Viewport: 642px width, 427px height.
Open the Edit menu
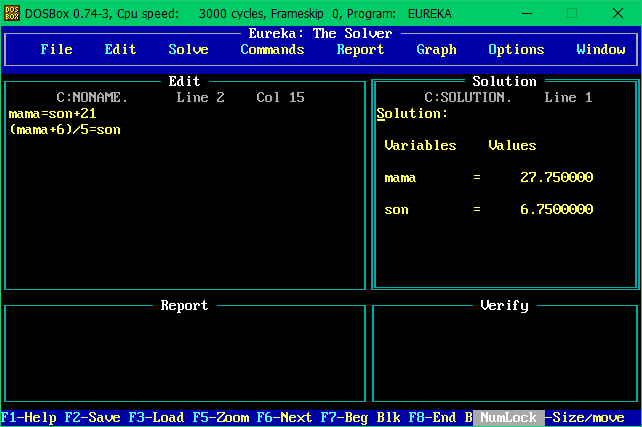point(120,50)
